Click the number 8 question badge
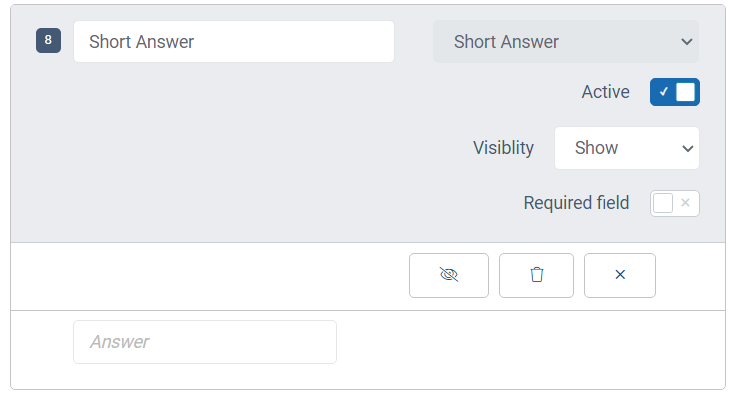The image size is (733, 398). tap(48, 40)
